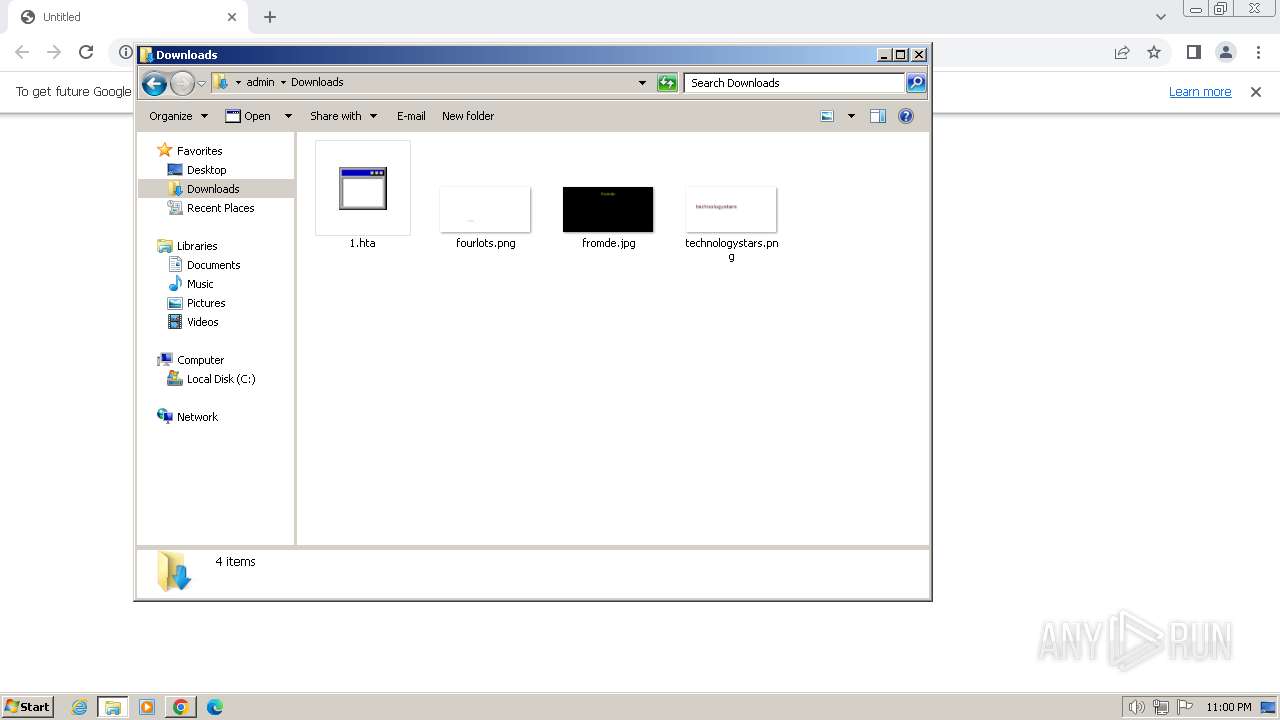The image size is (1280, 720).
Task: Click the Windows Start button
Action: [28, 706]
